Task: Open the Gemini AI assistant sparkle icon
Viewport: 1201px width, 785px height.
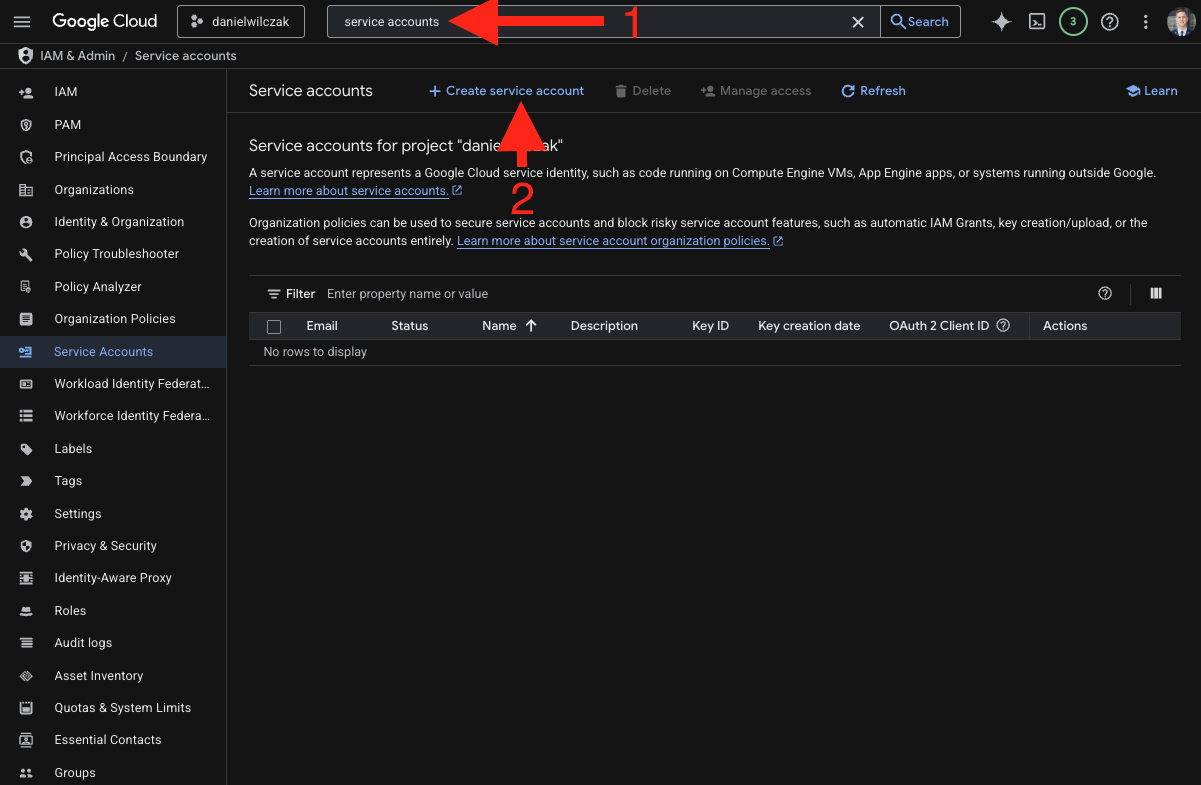Action: 1001,22
